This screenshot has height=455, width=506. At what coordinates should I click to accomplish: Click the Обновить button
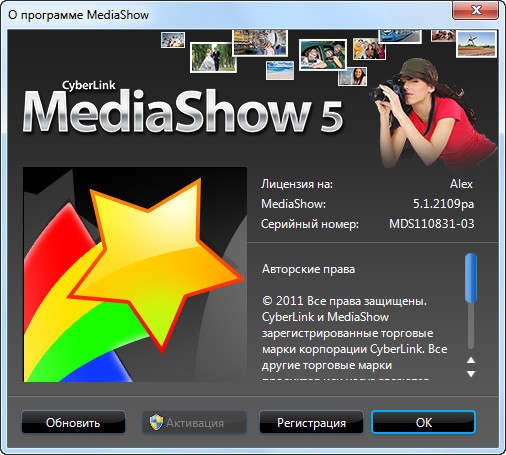coord(73,422)
